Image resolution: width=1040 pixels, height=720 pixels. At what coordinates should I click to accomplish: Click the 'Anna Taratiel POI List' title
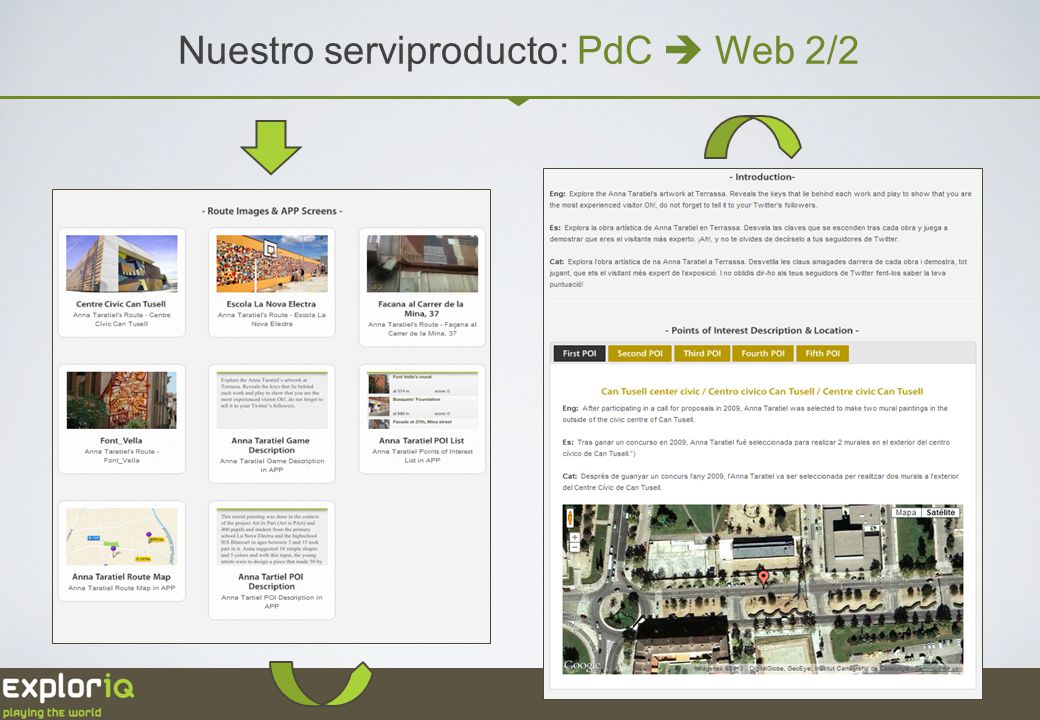[421, 441]
